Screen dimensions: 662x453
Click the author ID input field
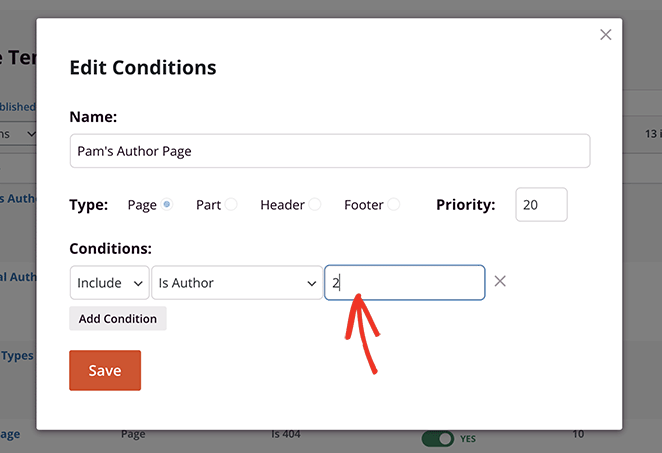pos(405,283)
